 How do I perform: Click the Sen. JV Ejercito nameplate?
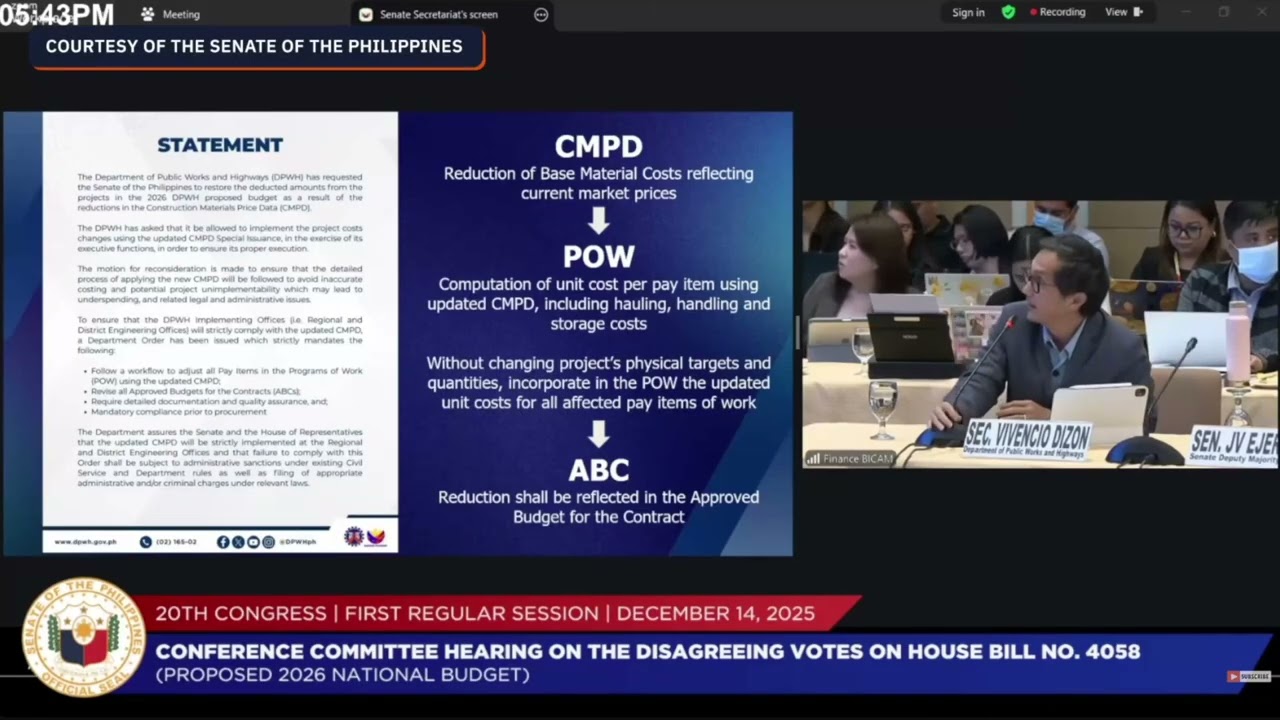(x=1234, y=445)
